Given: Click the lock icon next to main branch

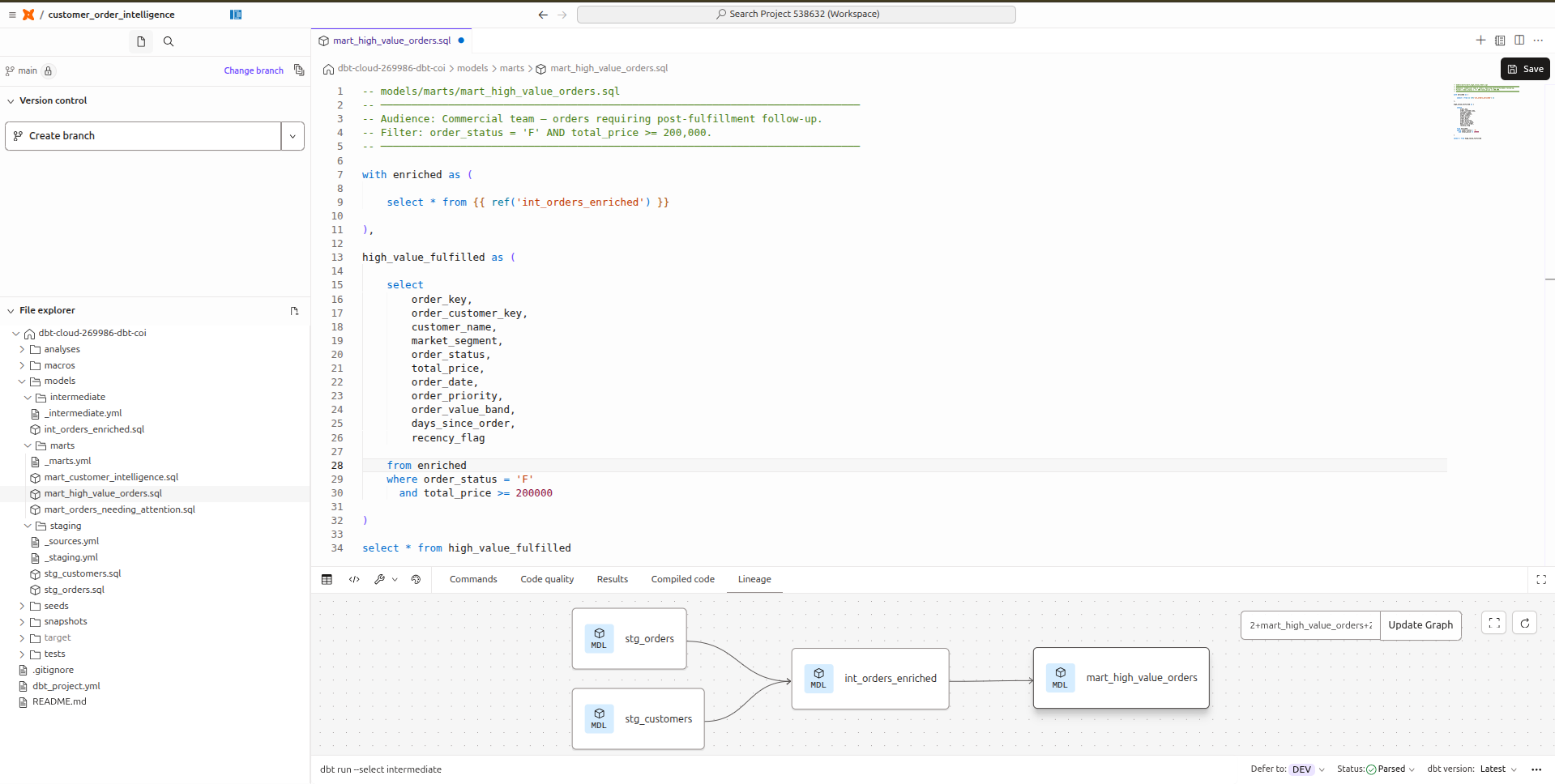Looking at the screenshot, I should (x=48, y=70).
